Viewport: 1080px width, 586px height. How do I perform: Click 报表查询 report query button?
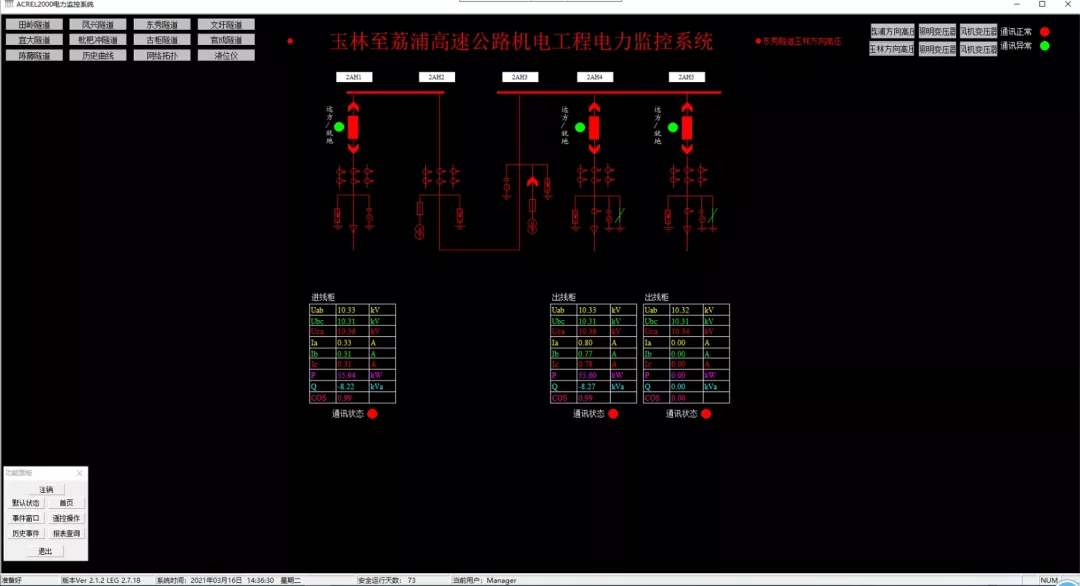[67, 533]
